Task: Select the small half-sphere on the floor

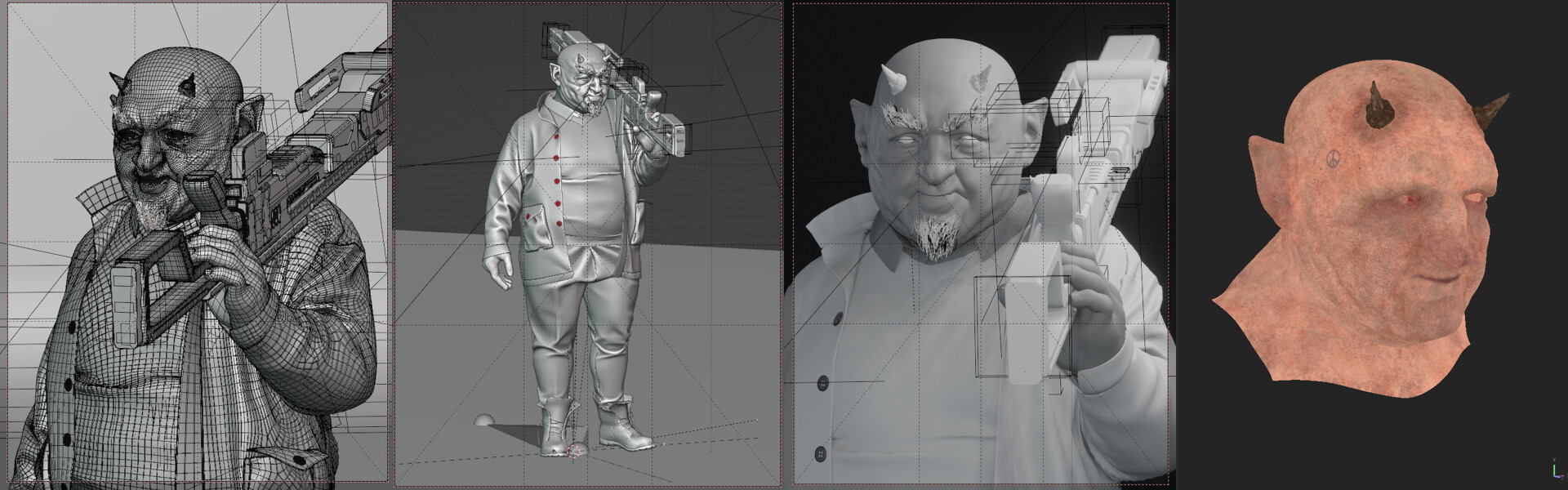Action: coord(483,420)
